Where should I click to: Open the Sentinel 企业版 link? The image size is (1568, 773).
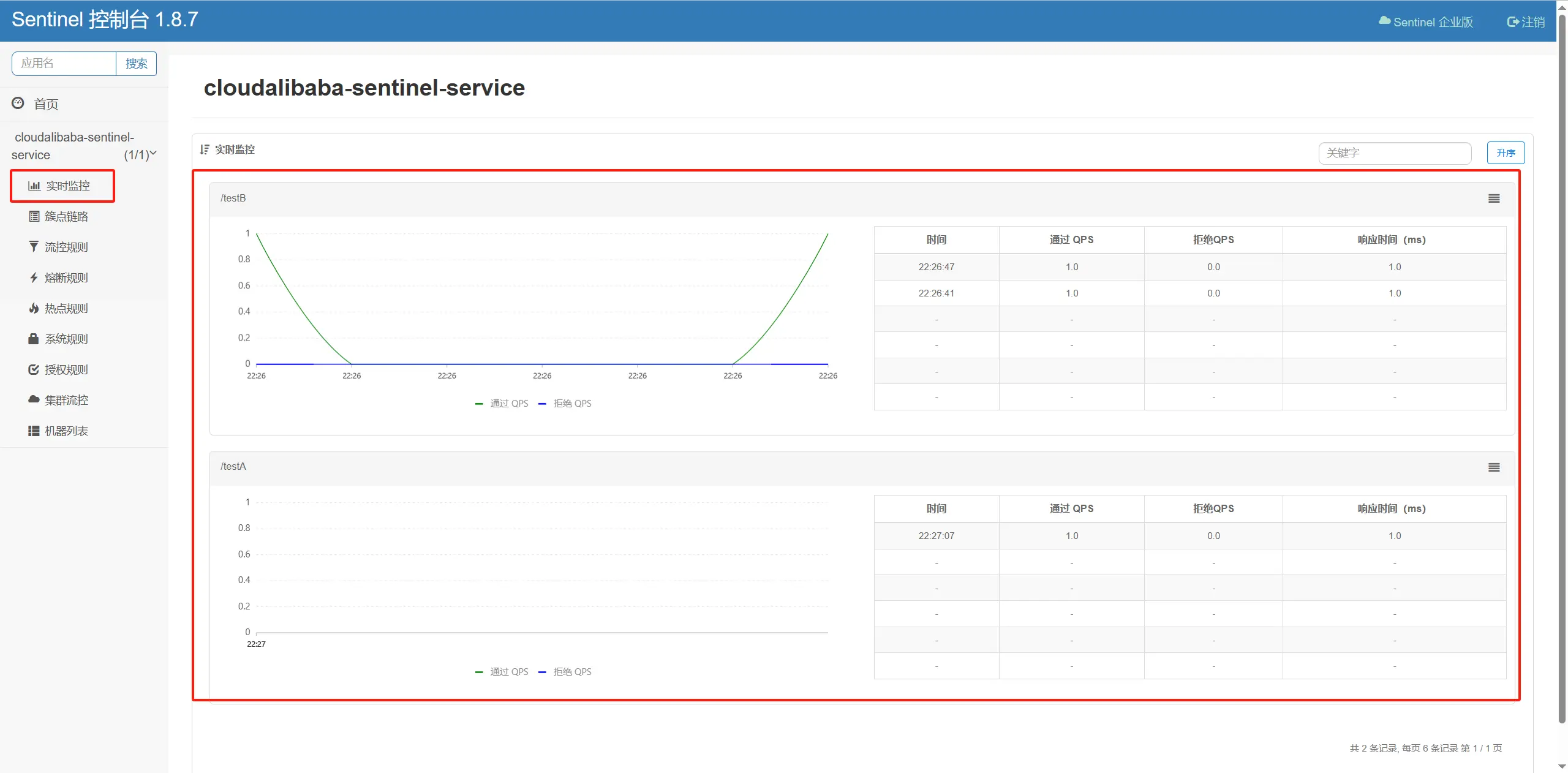click(x=1426, y=22)
